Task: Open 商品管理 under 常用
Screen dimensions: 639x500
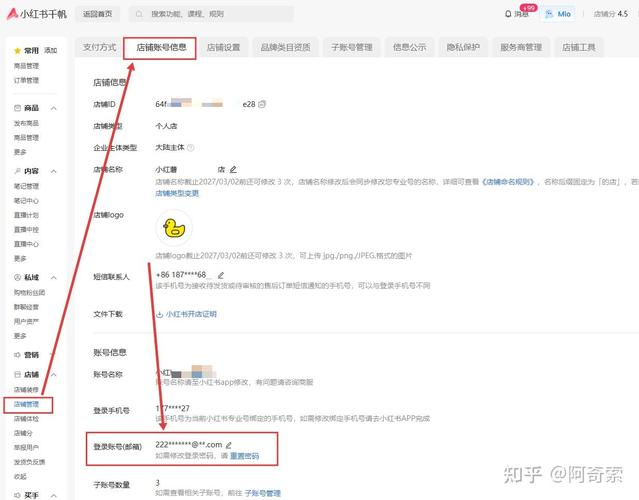Action: tap(26, 66)
